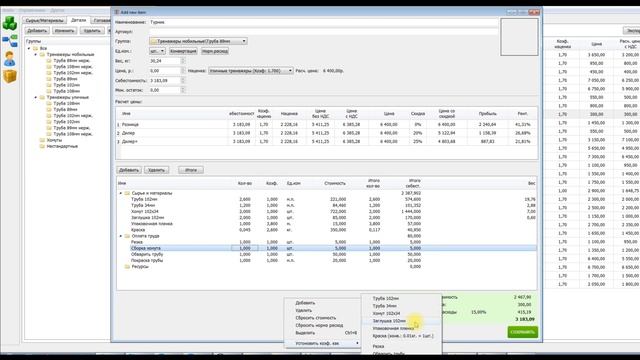Image resolution: width=640 pixels, height=360 pixels.
Task: Open the blue structure diagram sidebar icon
Action: (x=10, y=41)
